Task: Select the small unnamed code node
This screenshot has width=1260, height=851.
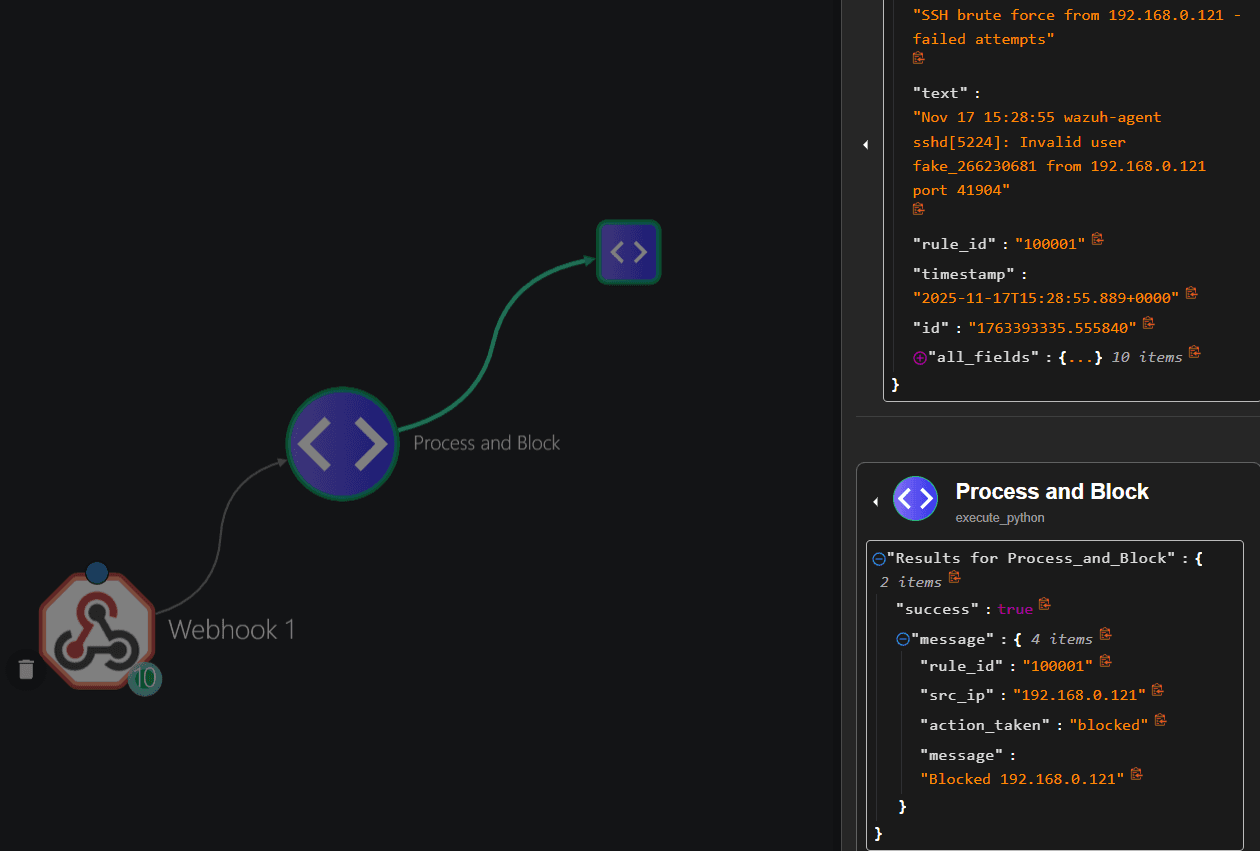Action: pyautogui.click(x=629, y=252)
